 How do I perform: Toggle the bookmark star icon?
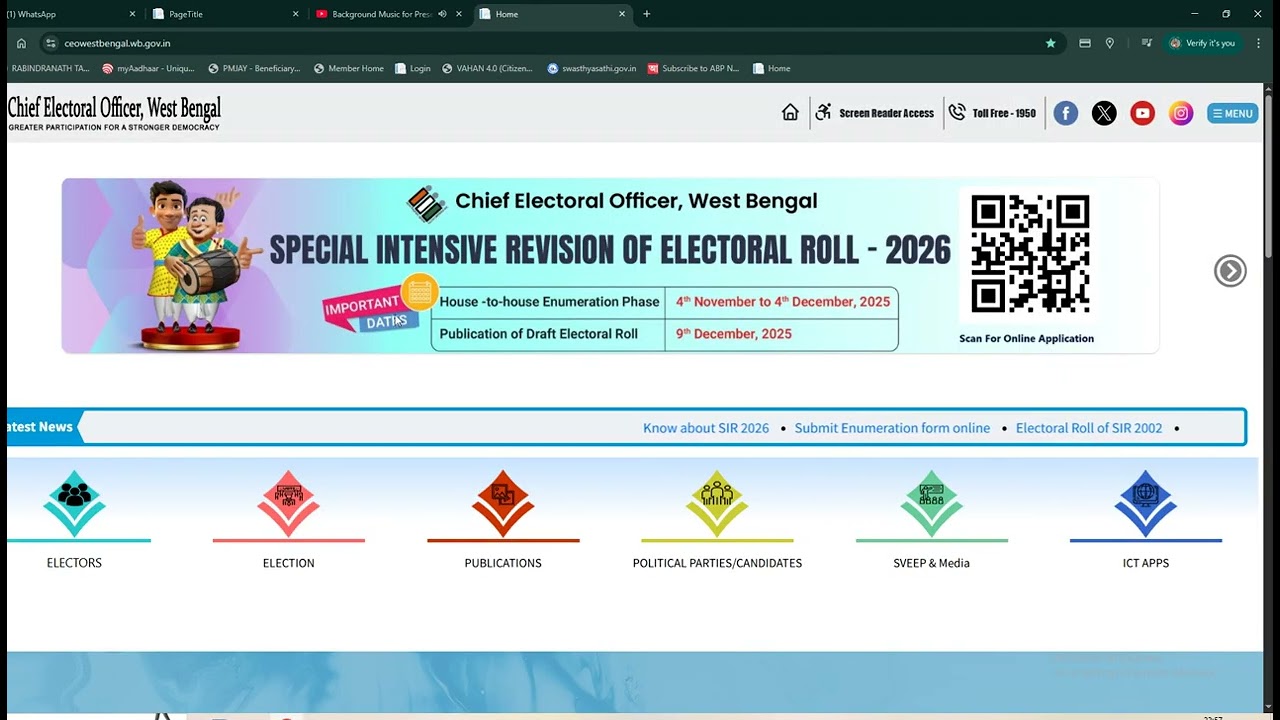point(1050,43)
